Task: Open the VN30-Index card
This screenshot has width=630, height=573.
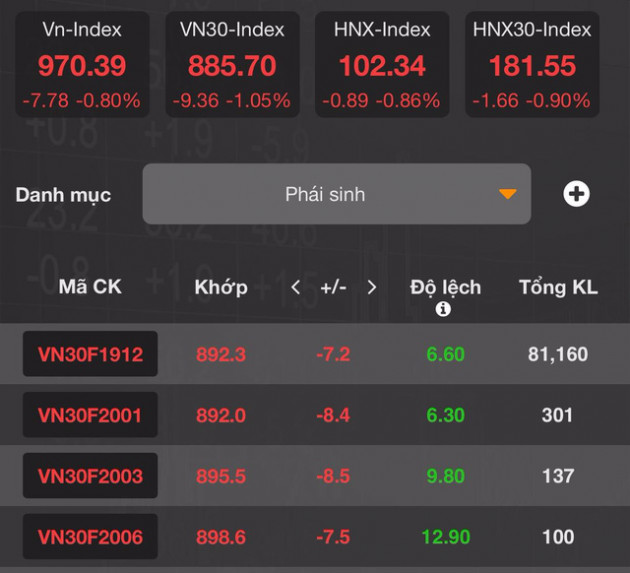Action: (x=232, y=64)
